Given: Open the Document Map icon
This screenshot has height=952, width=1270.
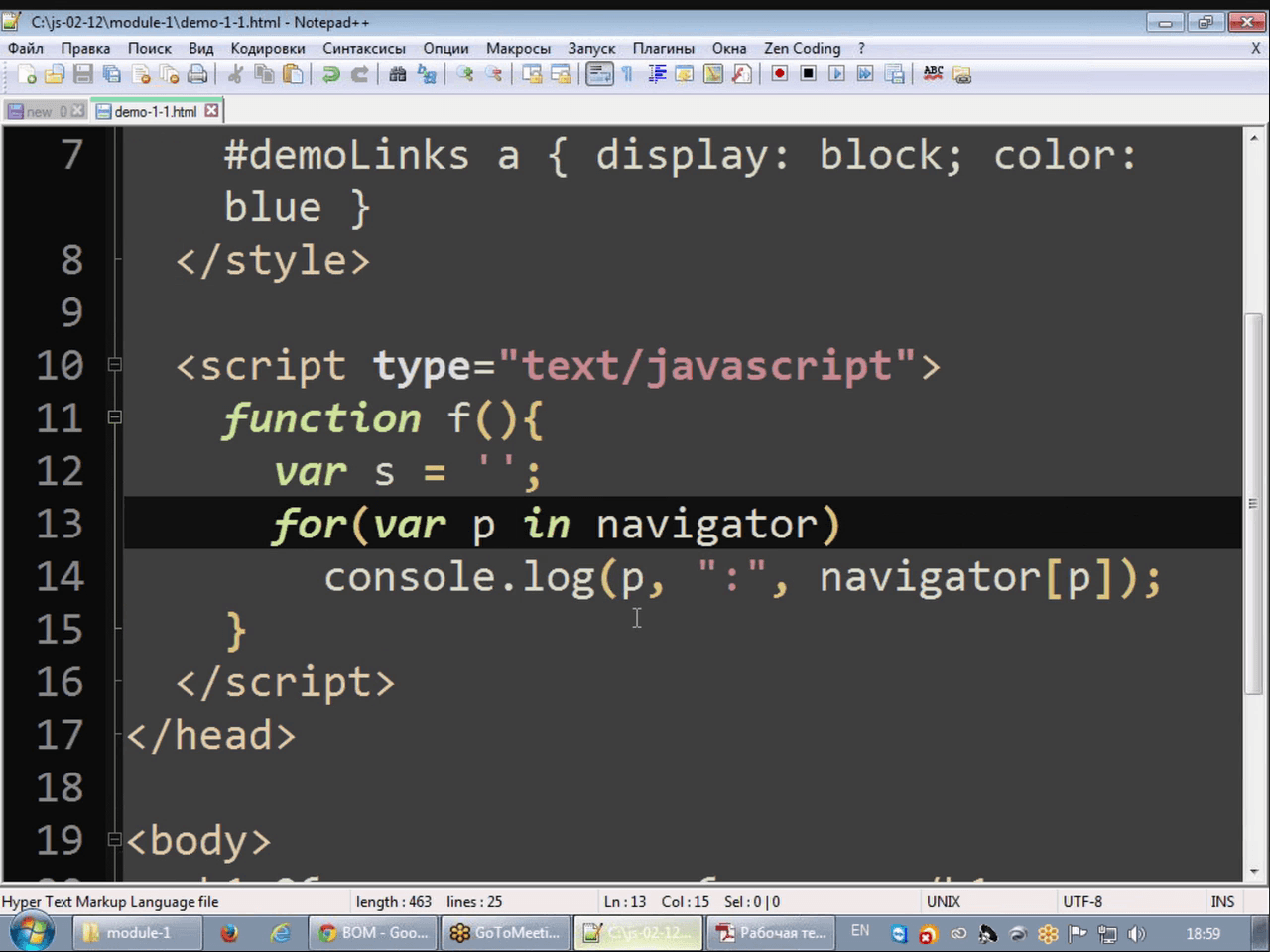Looking at the screenshot, I should click(x=712, y=74).
